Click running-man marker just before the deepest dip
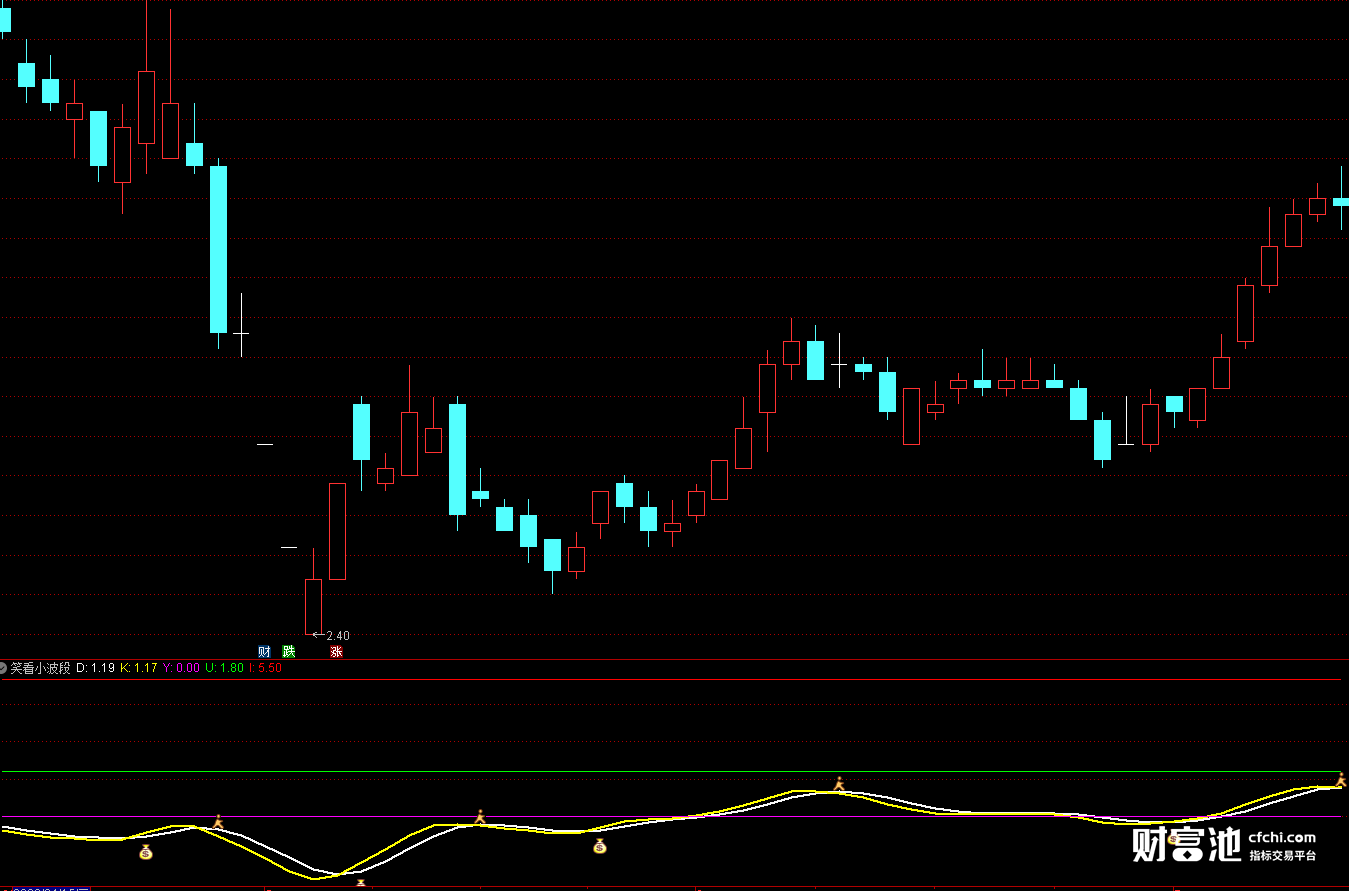Viewport: 1349px width, 891px height. [218, 822]
